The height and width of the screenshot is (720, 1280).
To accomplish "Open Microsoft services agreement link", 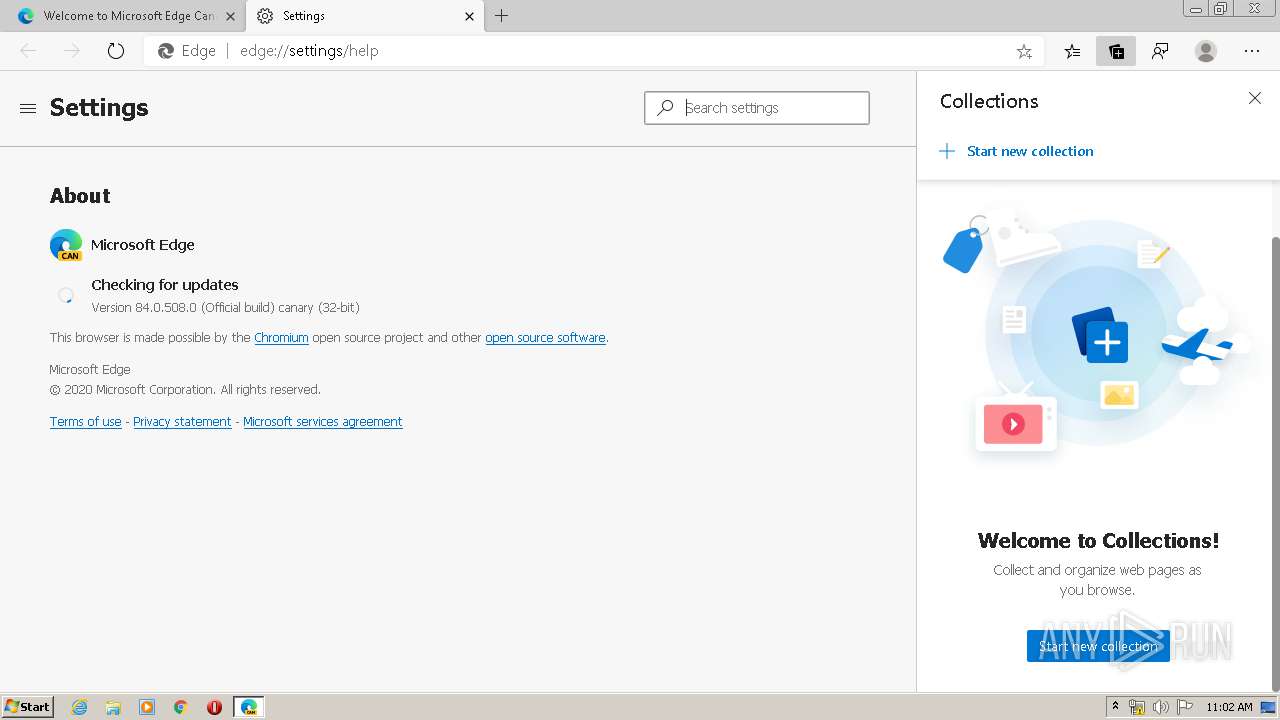I will click(323, 422).
